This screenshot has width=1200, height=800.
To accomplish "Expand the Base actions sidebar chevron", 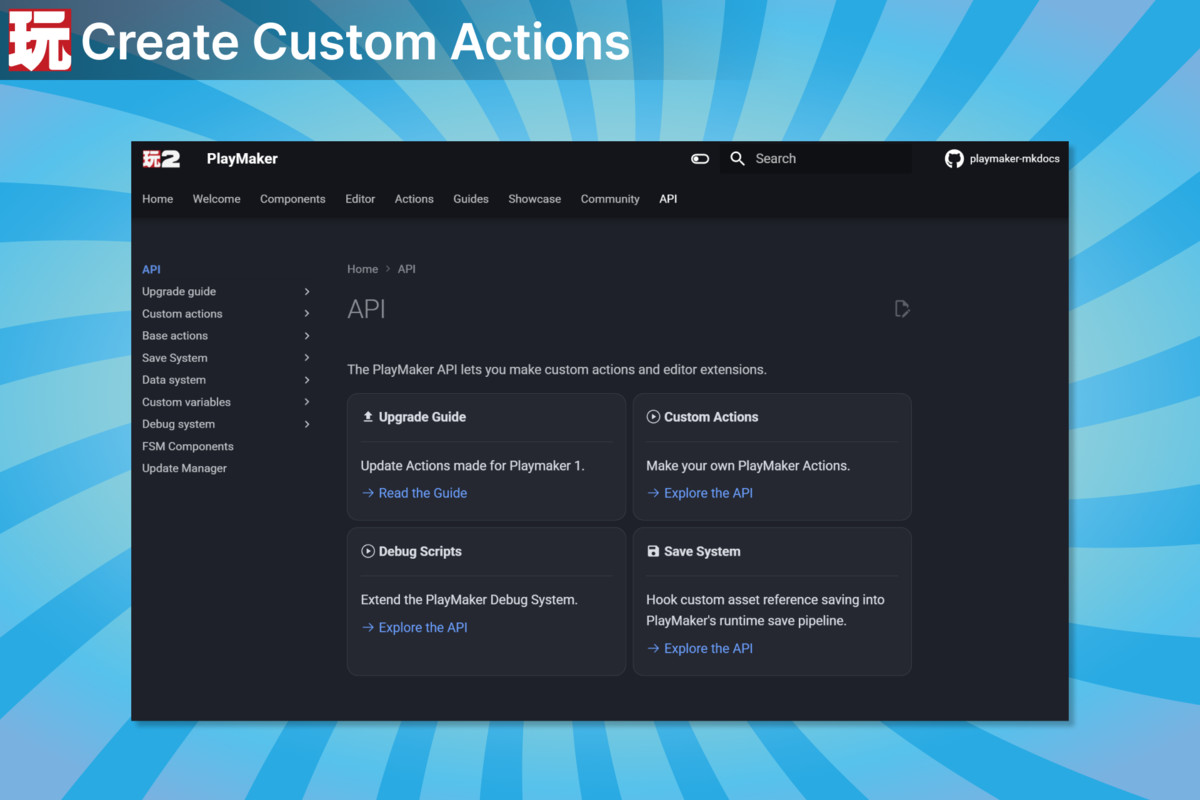I will 307,336.
